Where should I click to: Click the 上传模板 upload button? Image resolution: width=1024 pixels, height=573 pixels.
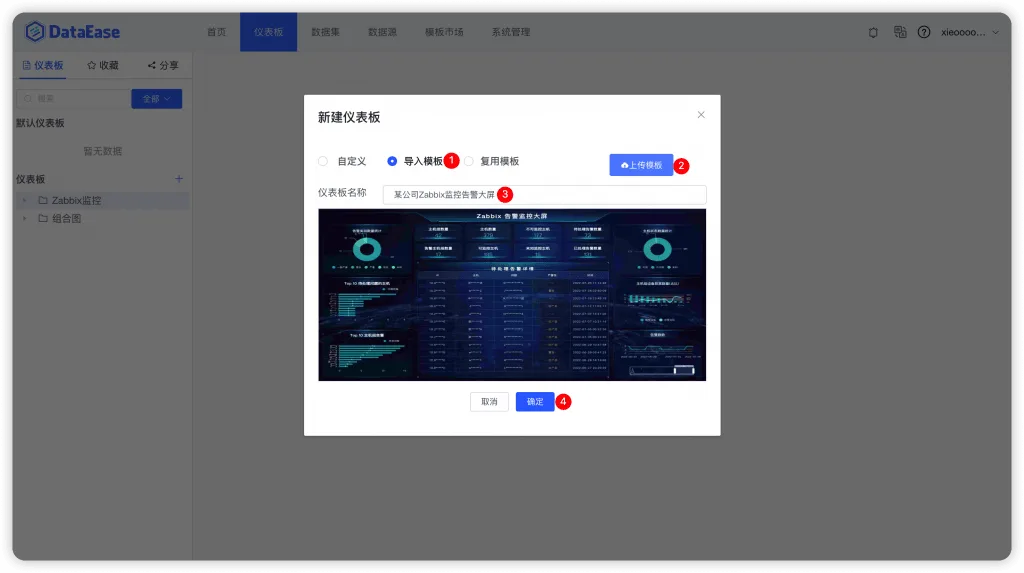click(x=641, y=165)
